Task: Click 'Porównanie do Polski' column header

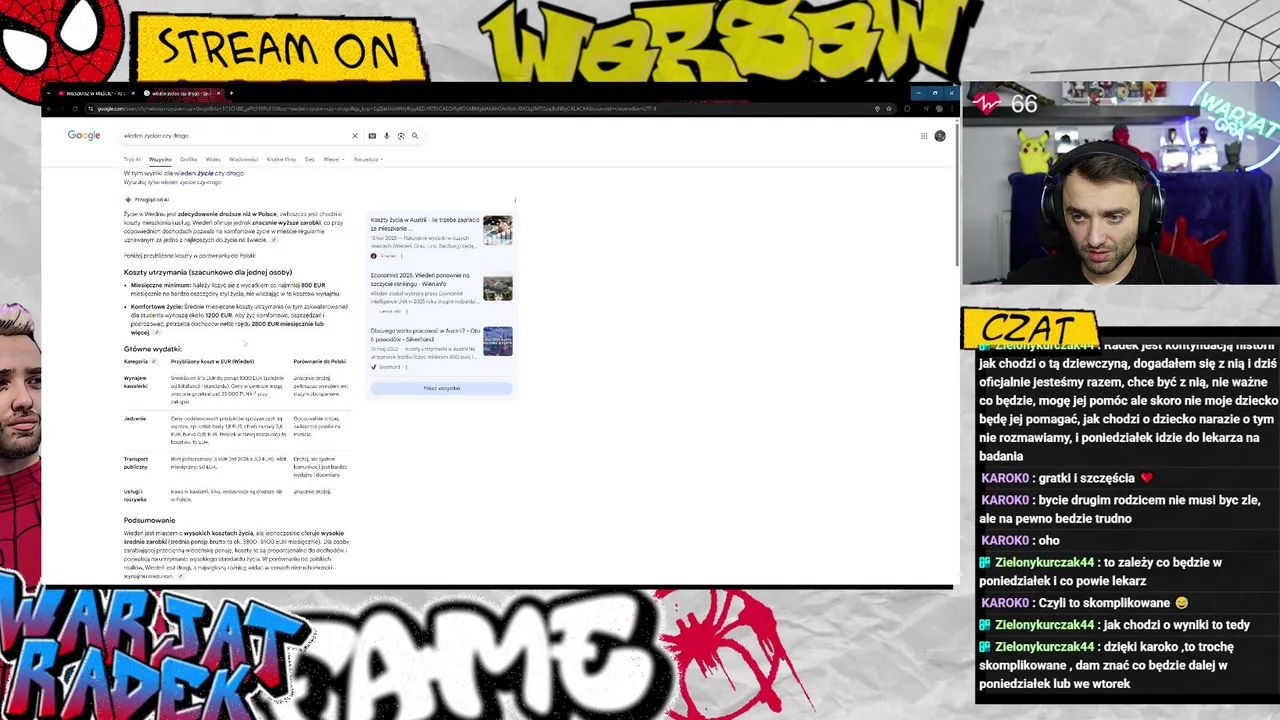Action: 319,361
